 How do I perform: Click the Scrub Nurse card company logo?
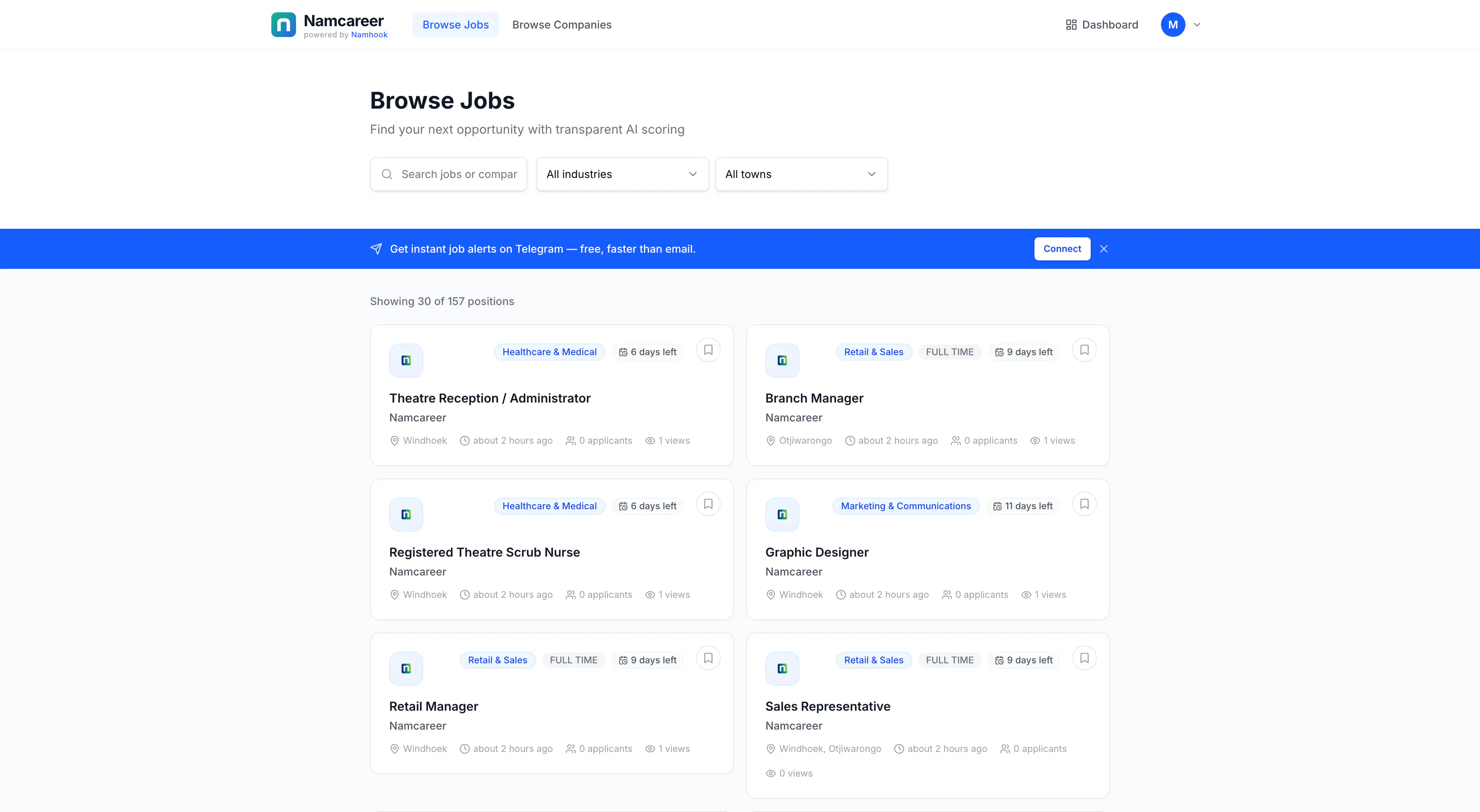(x=405, y=514)
